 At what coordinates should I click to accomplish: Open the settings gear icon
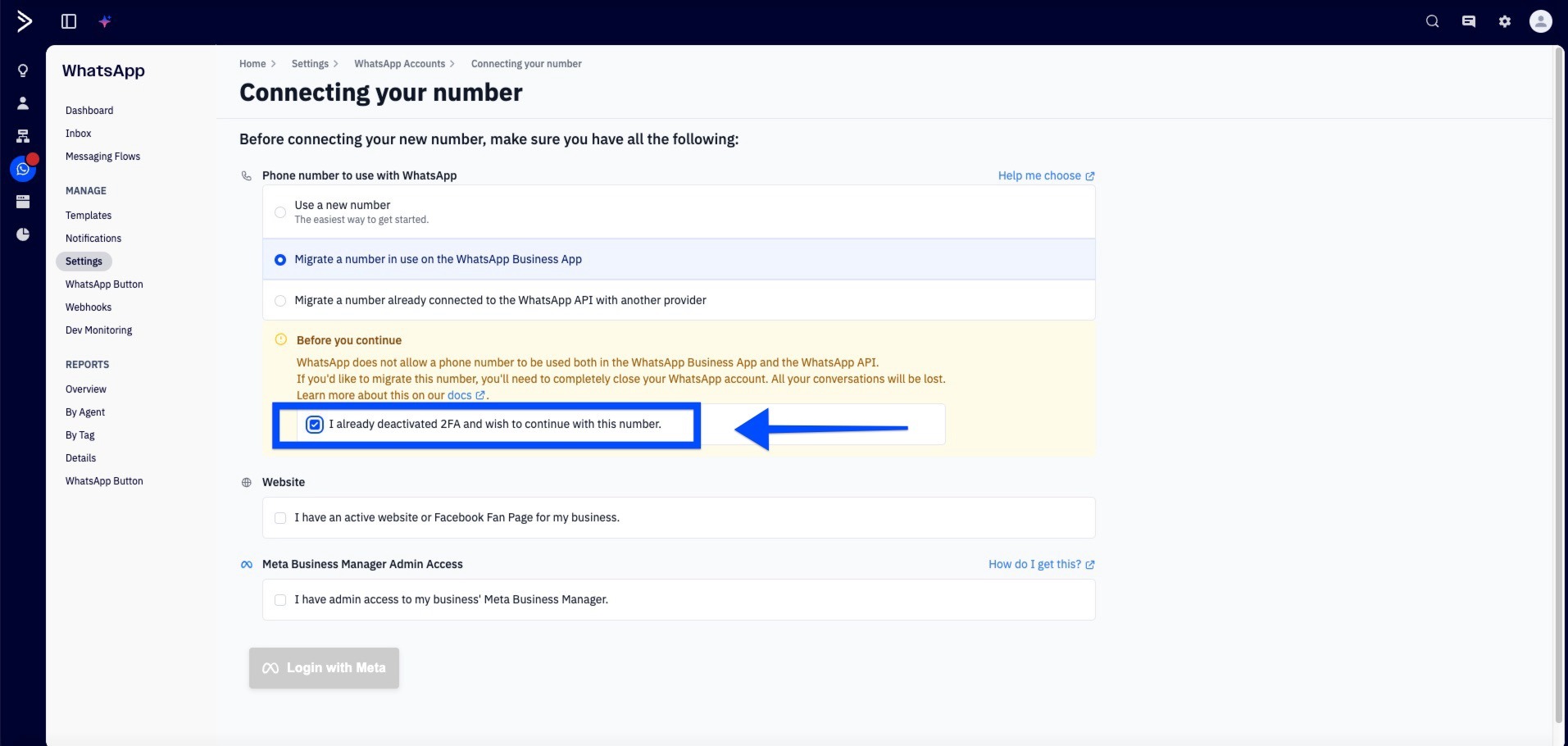click(x=1505, y=21)
